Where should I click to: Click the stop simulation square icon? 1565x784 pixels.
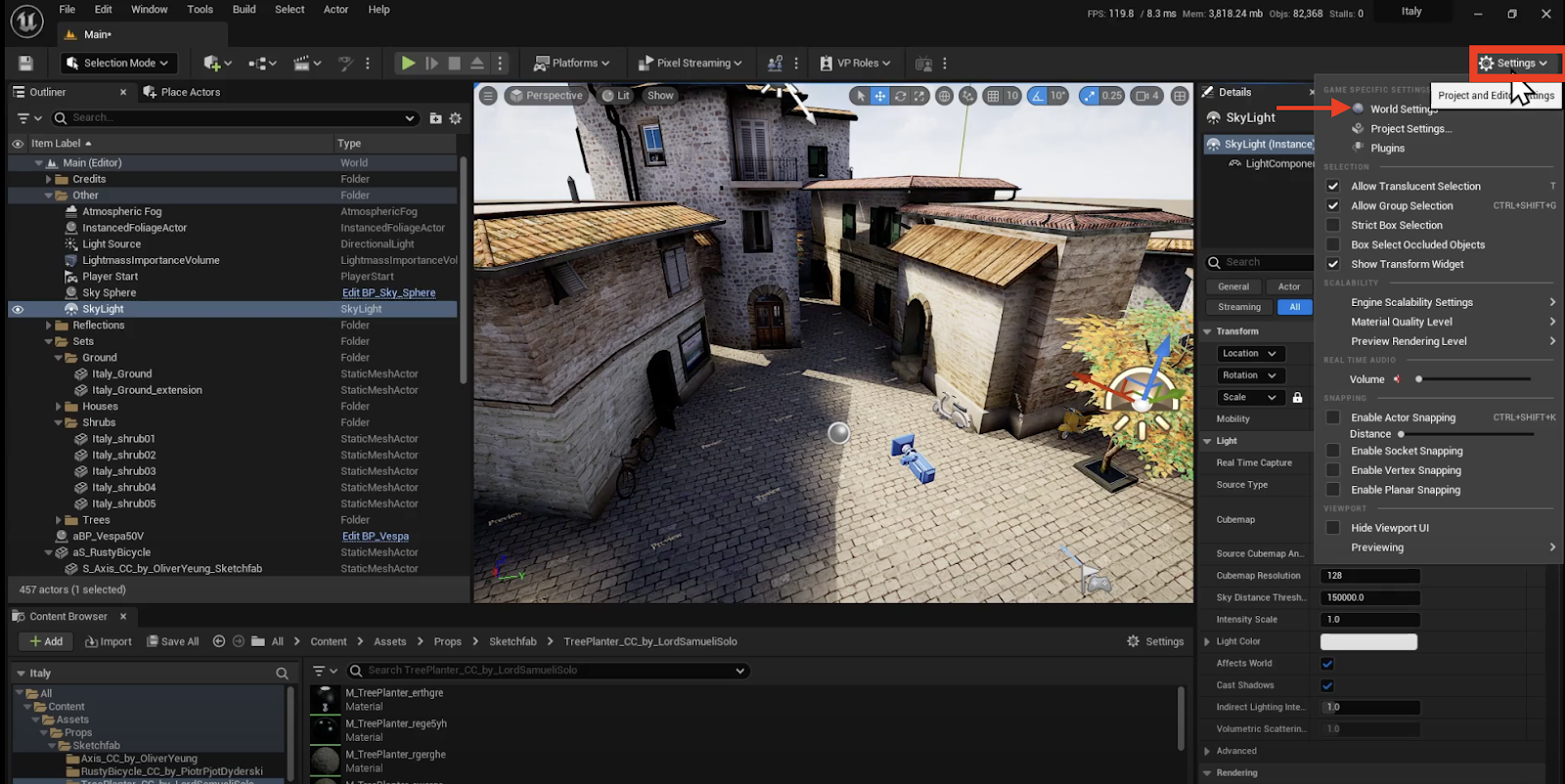pyautogui.click(x=454, y=64)
